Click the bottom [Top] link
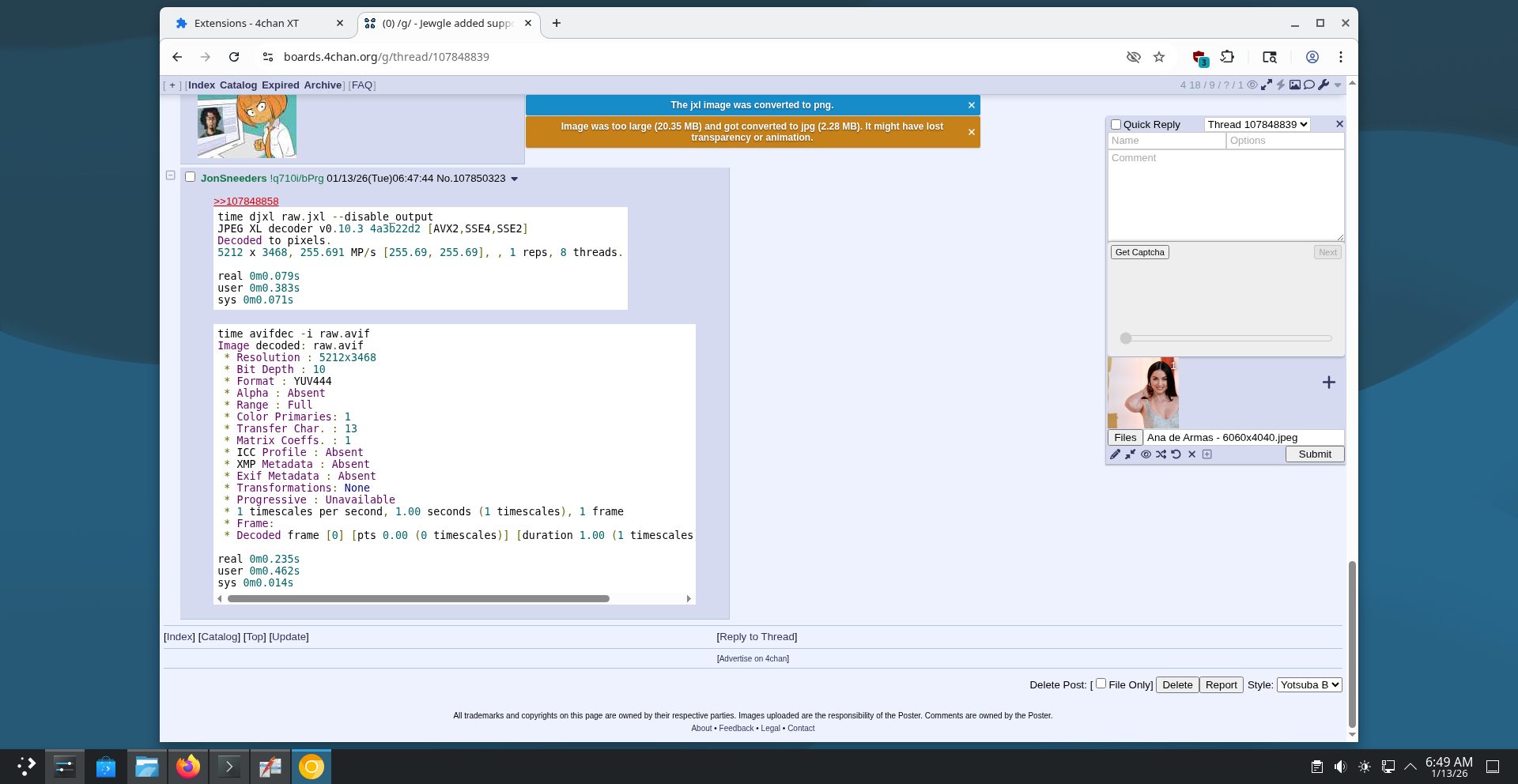This screenshot has height=784, width=1518. (255, 637)
